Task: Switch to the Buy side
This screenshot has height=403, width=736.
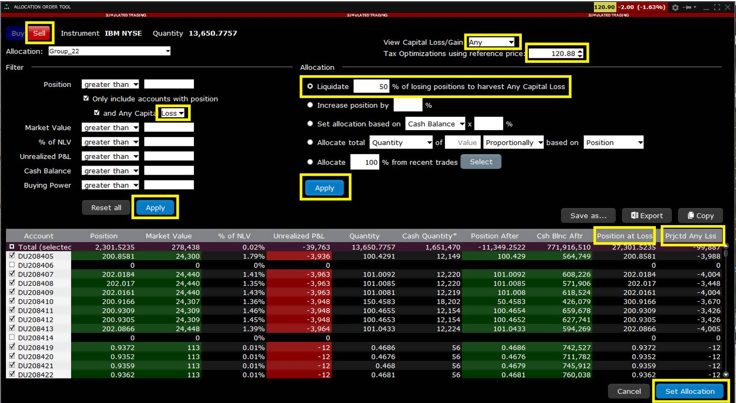Action: pyautogui.click(x=17, y=33)
